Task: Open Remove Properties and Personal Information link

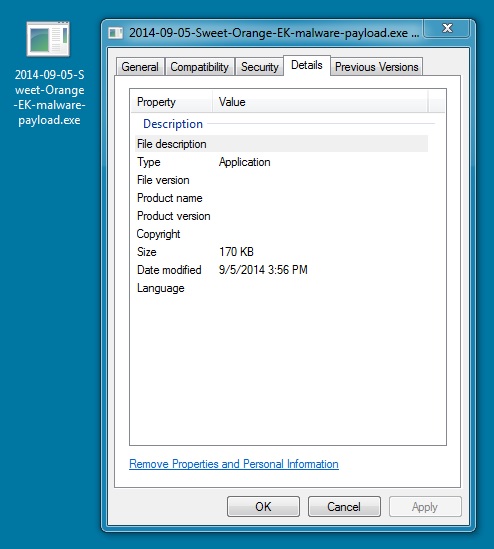Action: (x=234, y=464)
